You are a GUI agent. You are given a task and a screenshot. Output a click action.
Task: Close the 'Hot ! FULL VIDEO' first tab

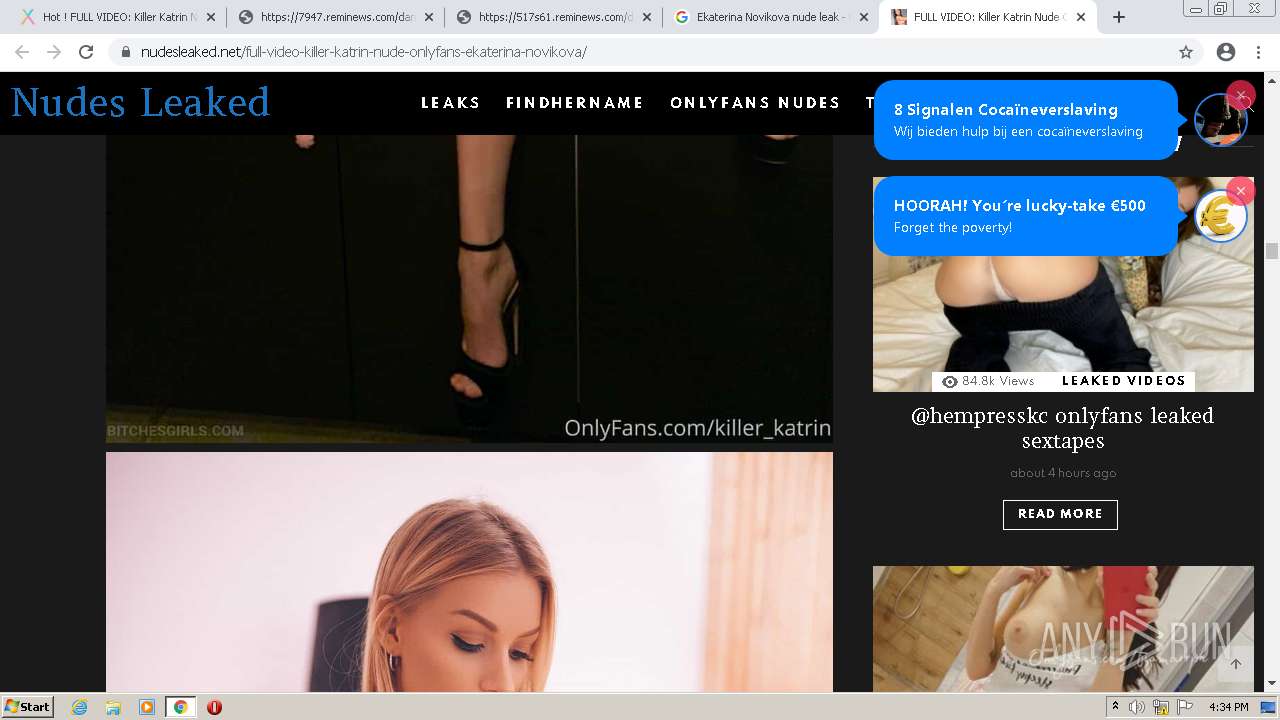(x=210, y=17)
